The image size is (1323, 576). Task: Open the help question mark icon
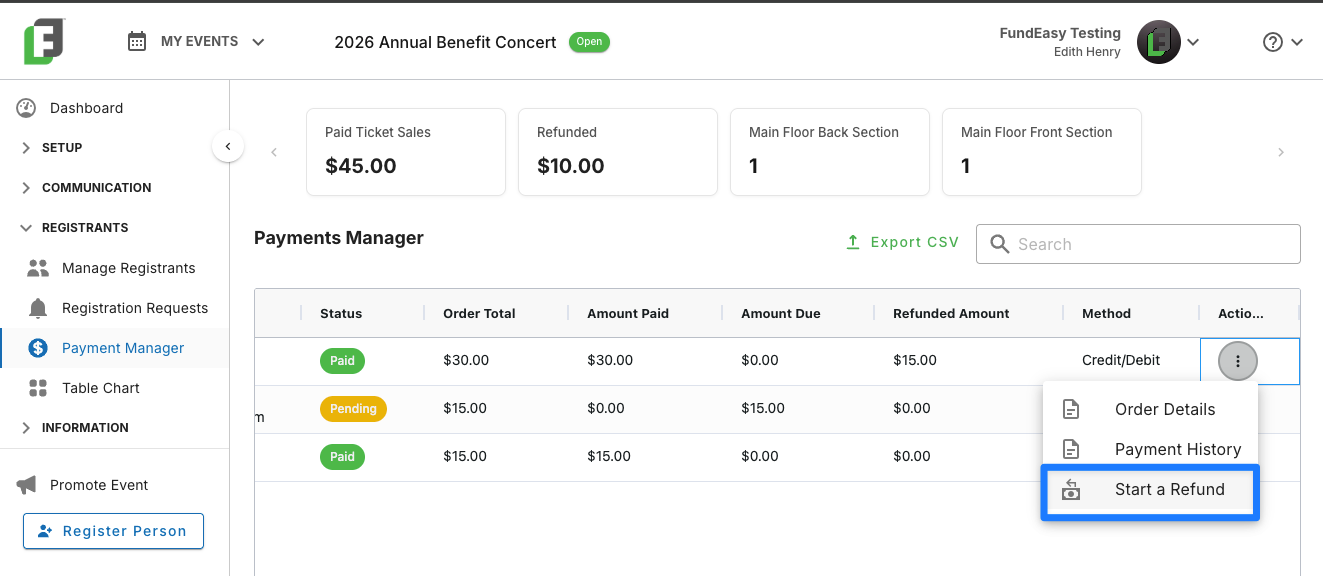tap(1272, 42)
